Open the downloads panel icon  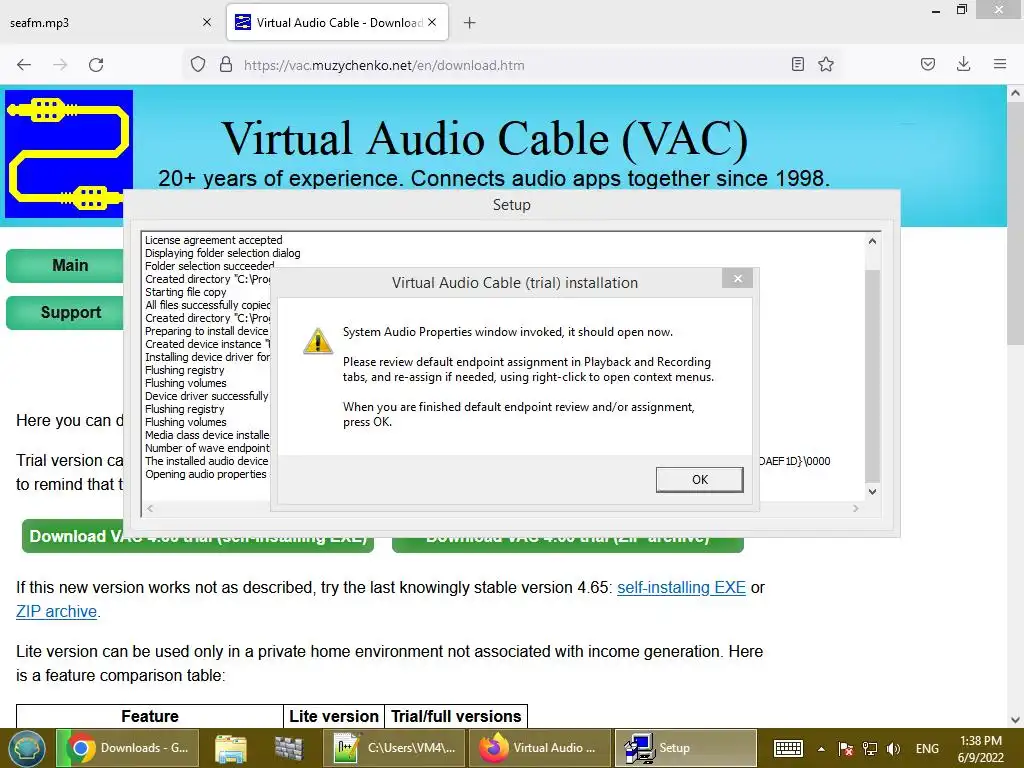963,64
